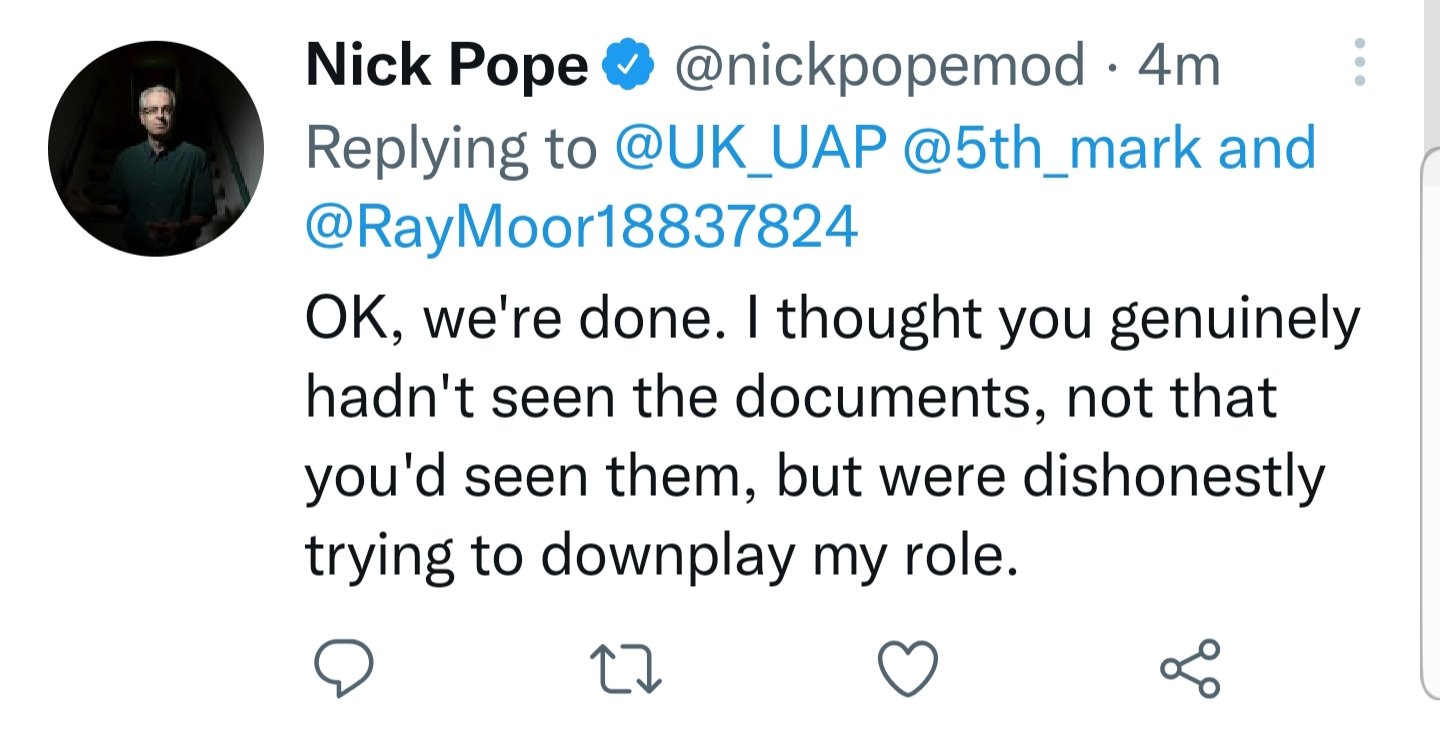The image size is (1440, 743).
Task: Share the tweet using the share icon
Action: [x=1190, y=668]
